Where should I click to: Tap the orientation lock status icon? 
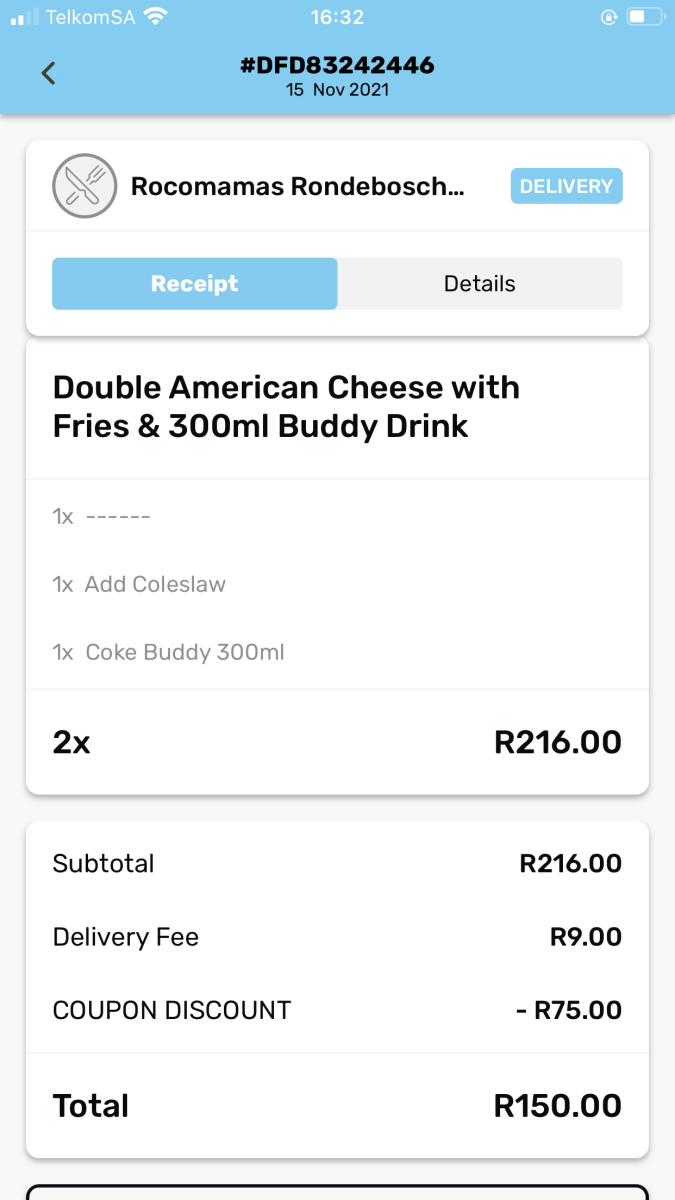pos(607,17)
